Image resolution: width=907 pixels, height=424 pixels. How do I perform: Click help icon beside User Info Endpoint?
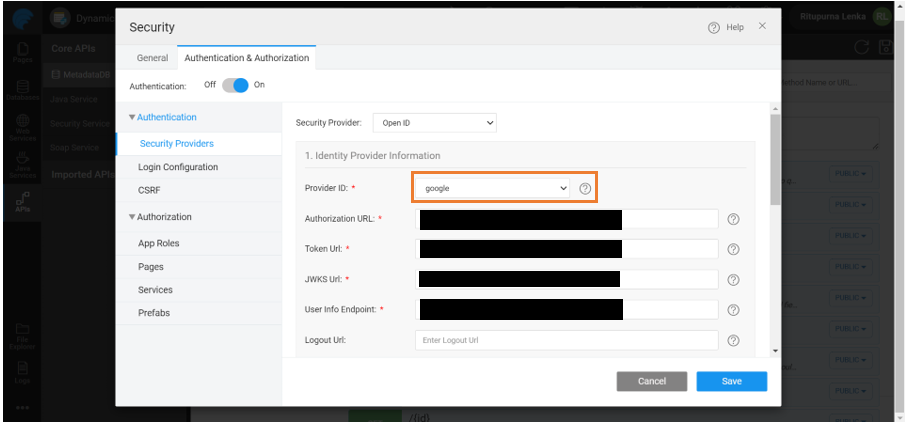(x=733, y=310)
